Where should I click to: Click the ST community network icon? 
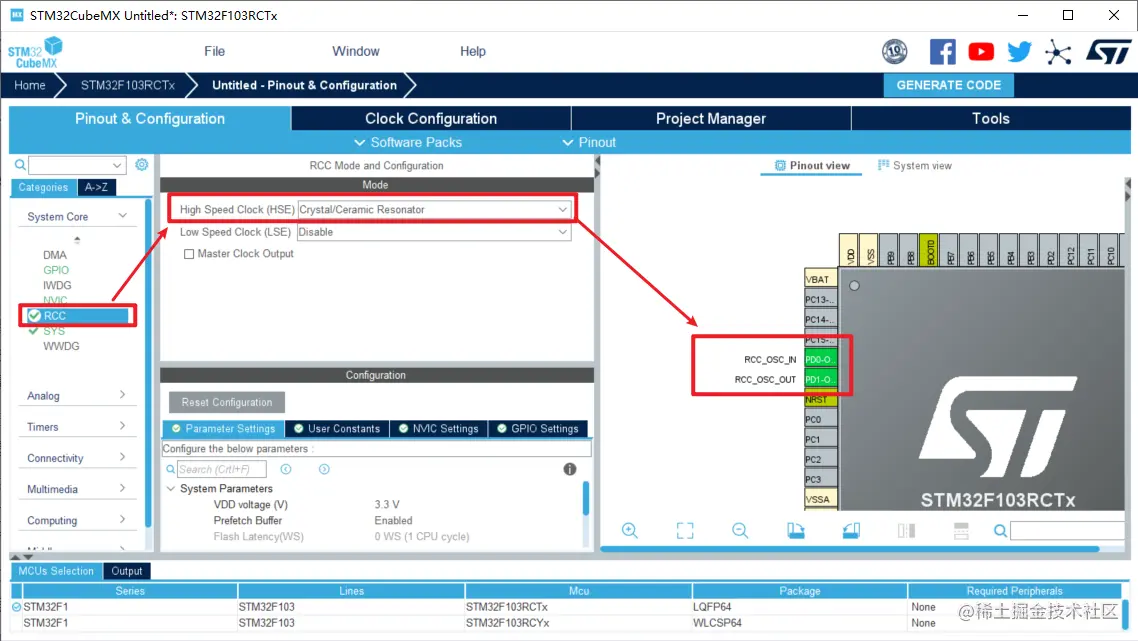click(1058, 52)
